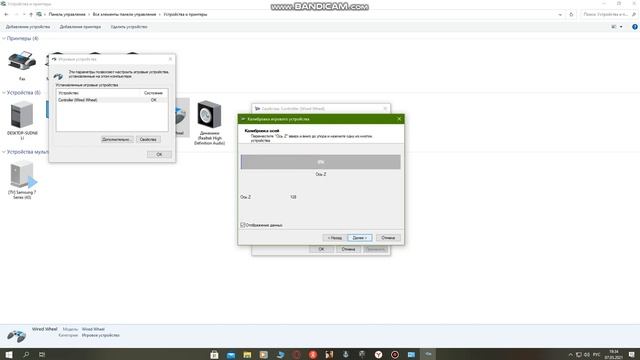This screenshot has width=640, height=360.
Task: Click 'Дополнительно...' in game devices dialog
Action: (117, 140)
